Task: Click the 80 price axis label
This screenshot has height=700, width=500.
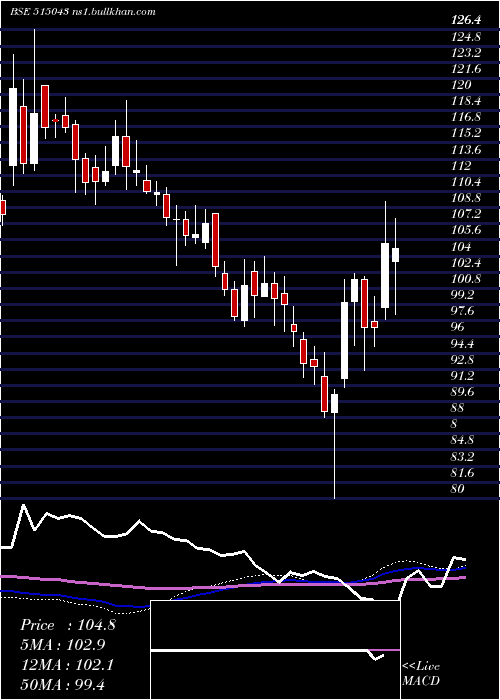Action: [x=458, y=488]
